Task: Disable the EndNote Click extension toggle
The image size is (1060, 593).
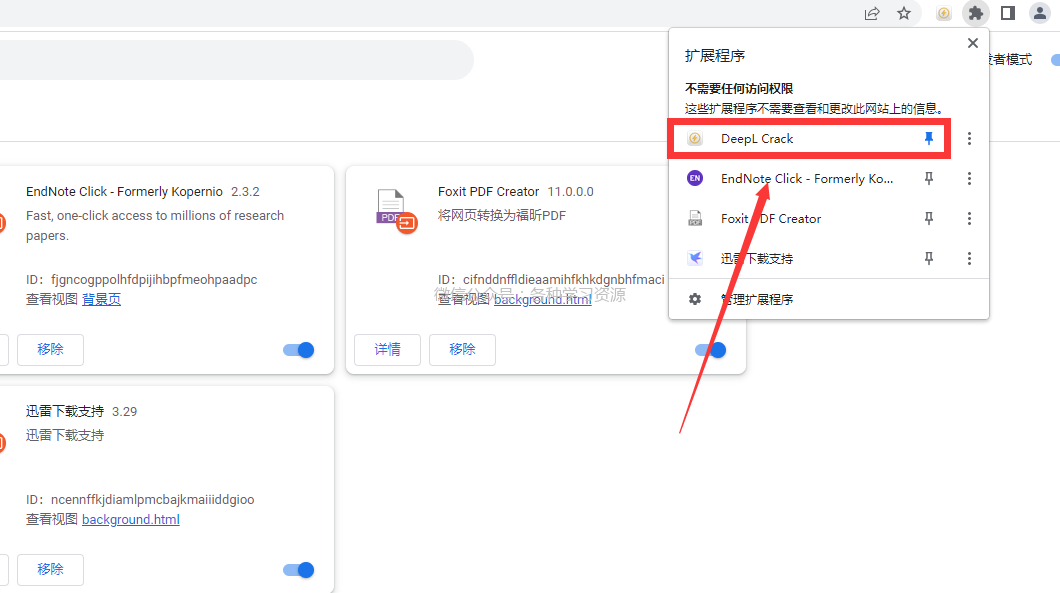Action: click(x=298, y=350)
